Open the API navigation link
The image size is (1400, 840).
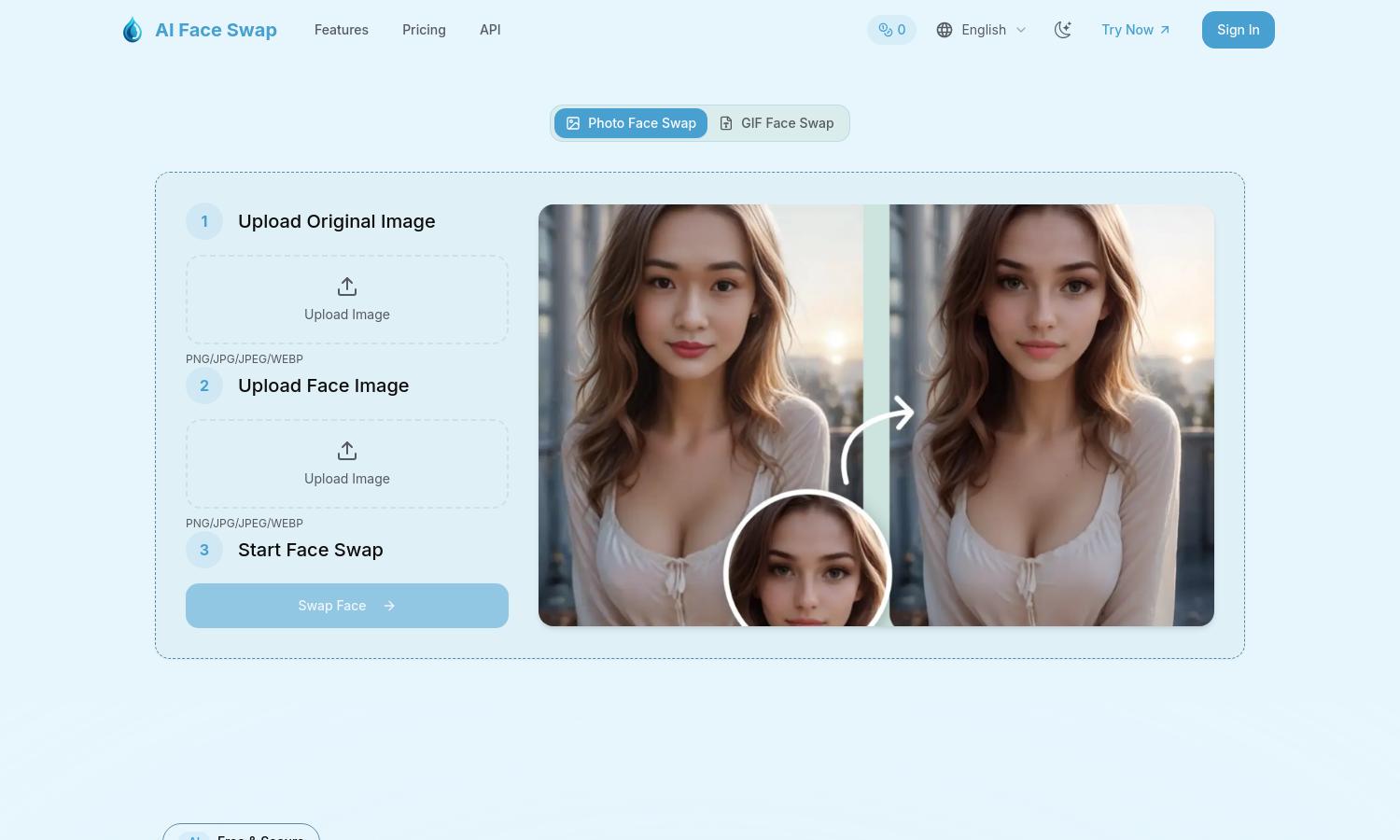(490, 30)
